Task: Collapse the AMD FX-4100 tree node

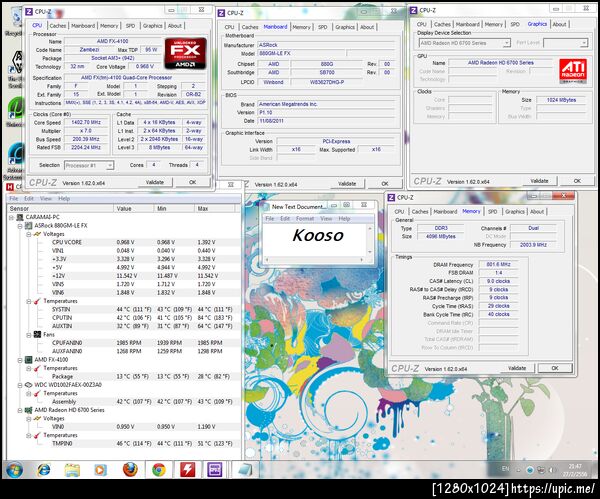Action: click(x=20, y=360)
